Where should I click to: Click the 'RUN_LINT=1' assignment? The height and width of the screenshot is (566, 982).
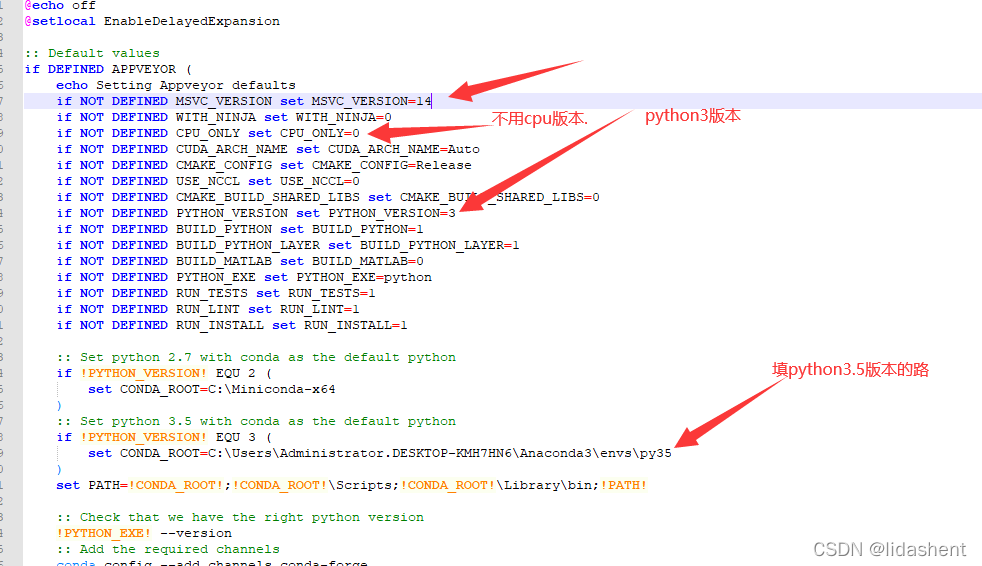pos(319,309)
